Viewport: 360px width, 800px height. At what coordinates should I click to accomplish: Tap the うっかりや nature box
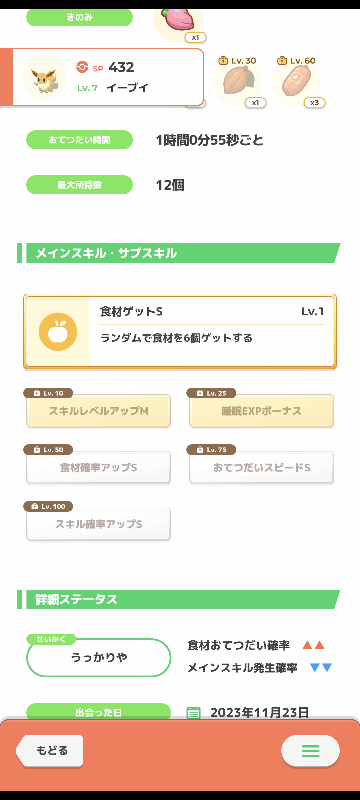98,657
